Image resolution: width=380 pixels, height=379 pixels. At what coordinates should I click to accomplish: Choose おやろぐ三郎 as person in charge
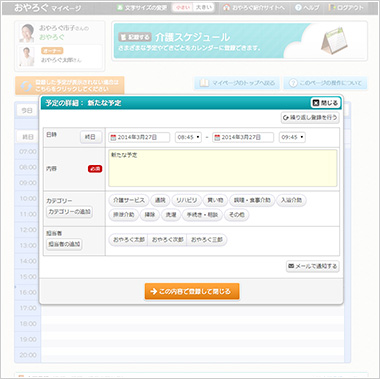(x=207, y=240)
